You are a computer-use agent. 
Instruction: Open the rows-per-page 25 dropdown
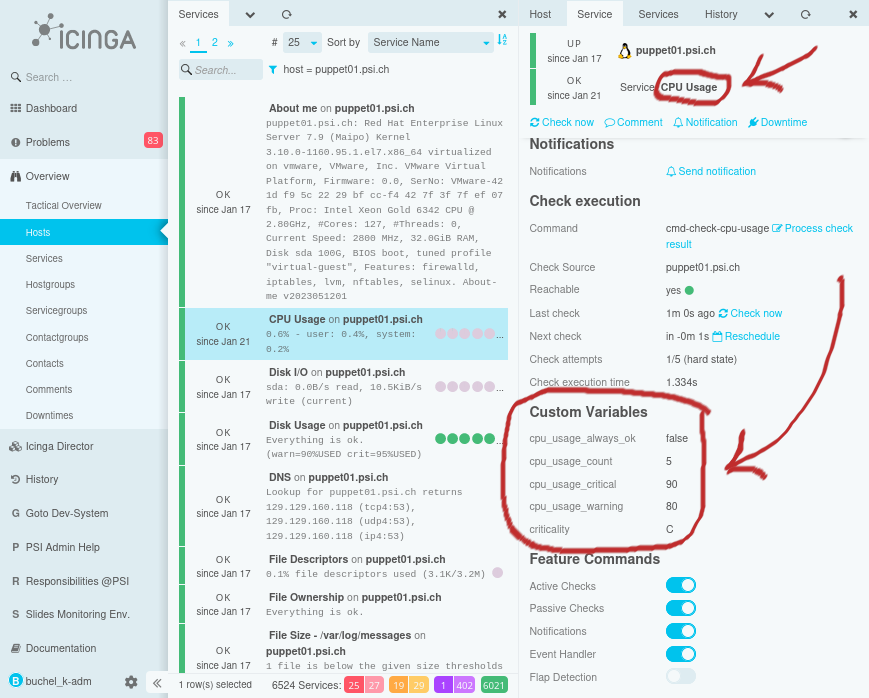[x=302, y=42]
